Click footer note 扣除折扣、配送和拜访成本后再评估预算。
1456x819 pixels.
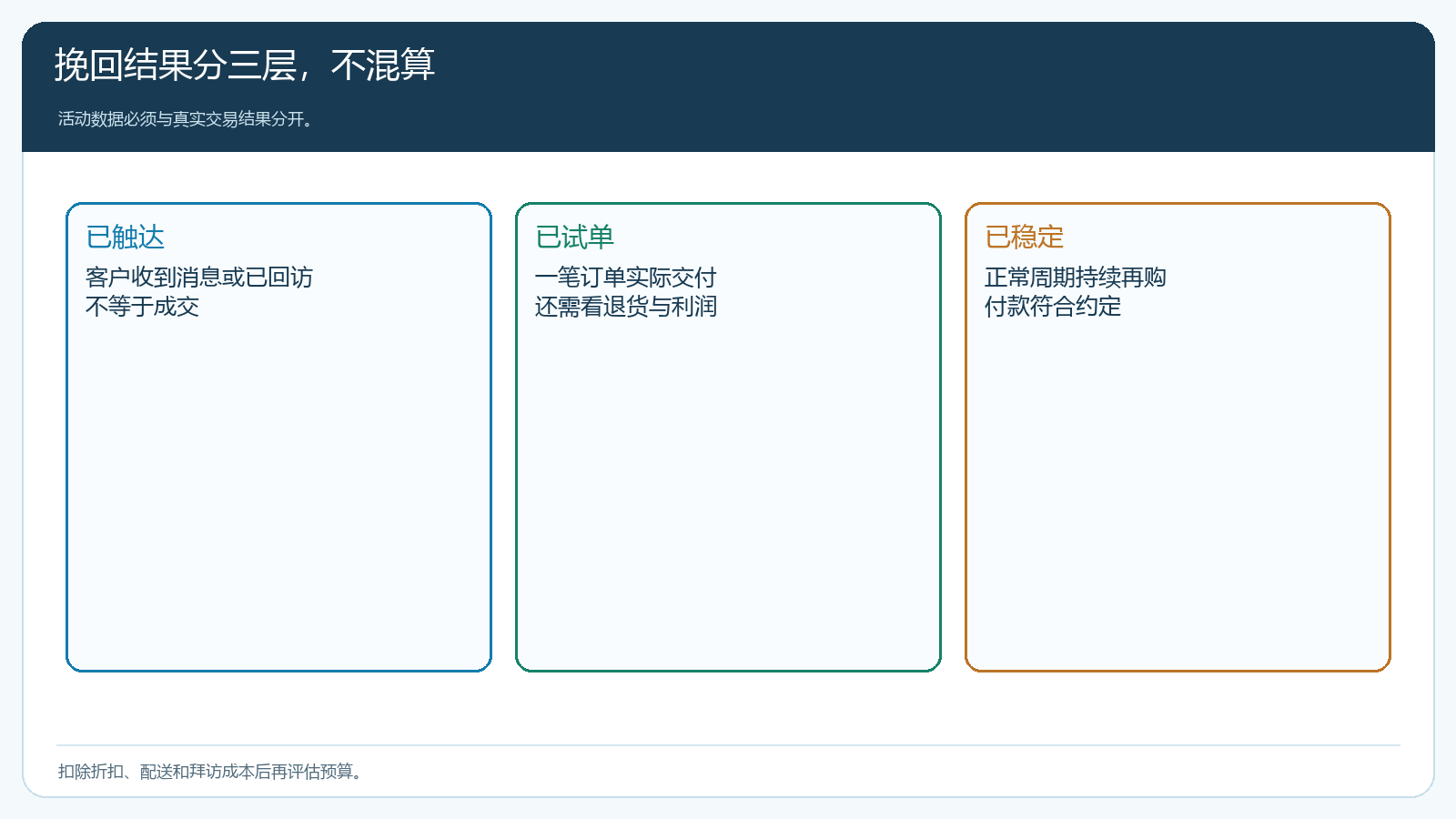click(x=213, y=772)
